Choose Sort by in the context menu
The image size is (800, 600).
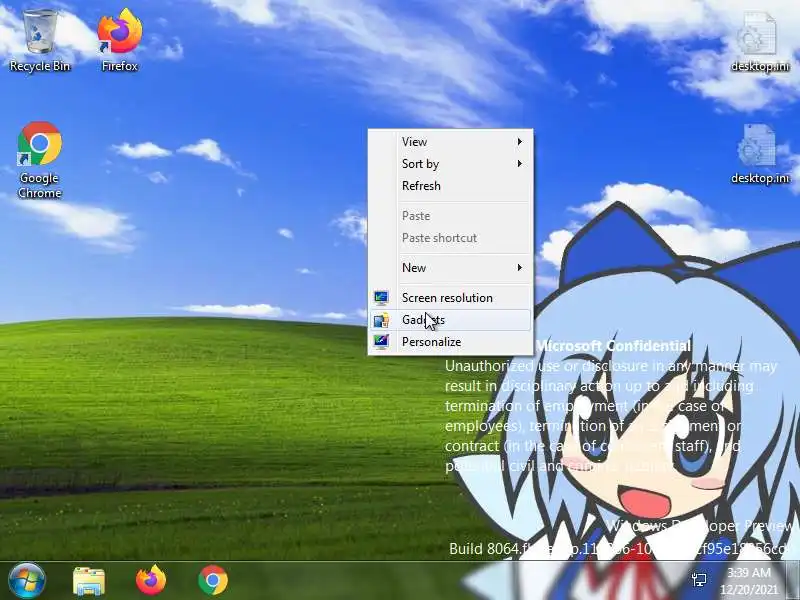click(450, 163)
